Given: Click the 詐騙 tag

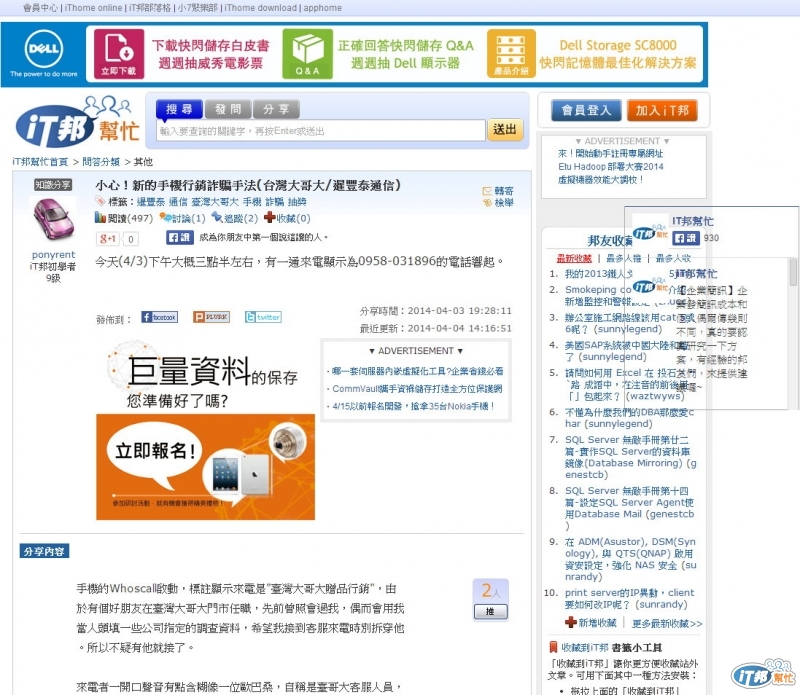Looking at the screenshot, I should 274,202.
